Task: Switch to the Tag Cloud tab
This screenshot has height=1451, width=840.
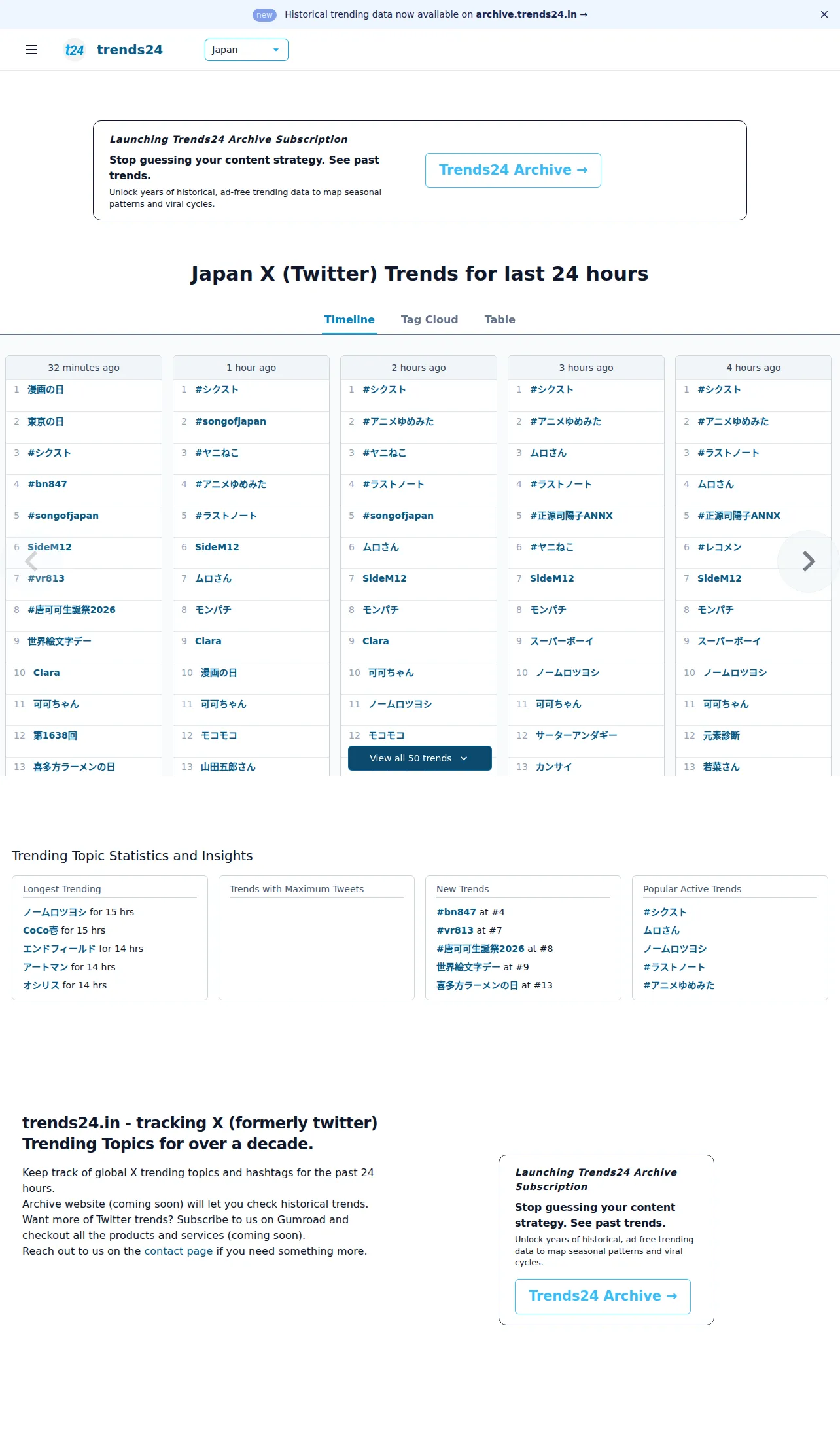Action: pyautogui.click(x=429, y=319)
